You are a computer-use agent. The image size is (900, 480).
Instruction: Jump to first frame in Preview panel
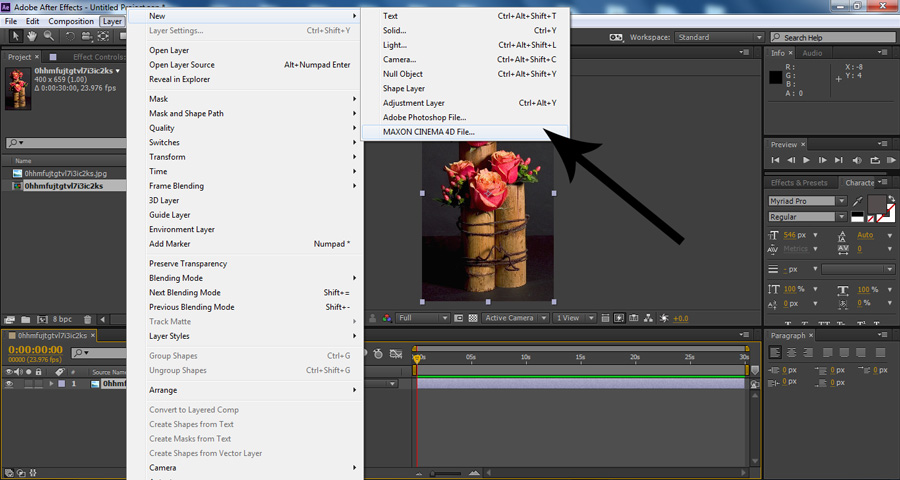(x=775, y=160)
